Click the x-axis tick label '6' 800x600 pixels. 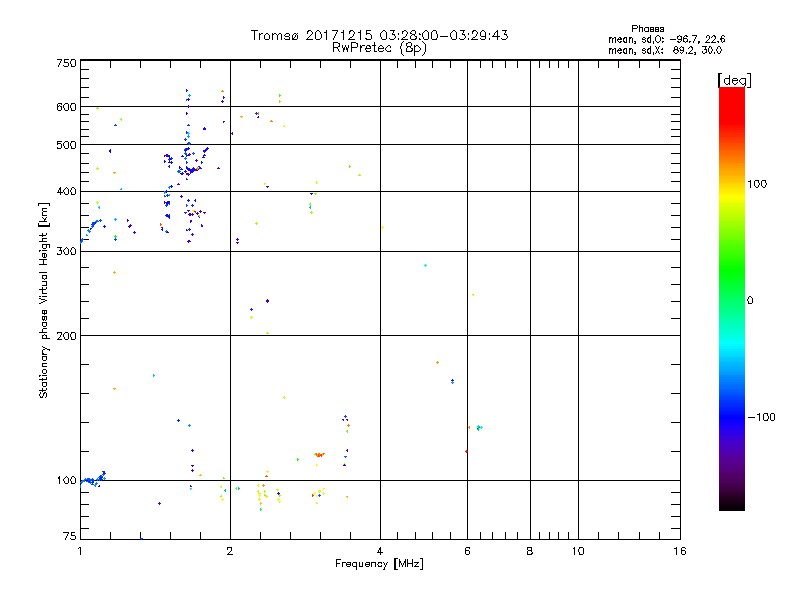467,551
